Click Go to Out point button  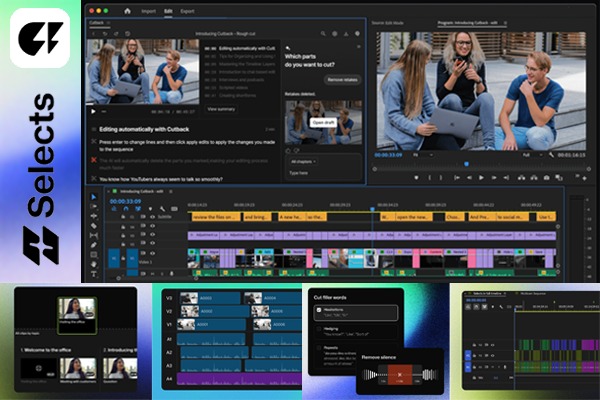pos(506,178)
